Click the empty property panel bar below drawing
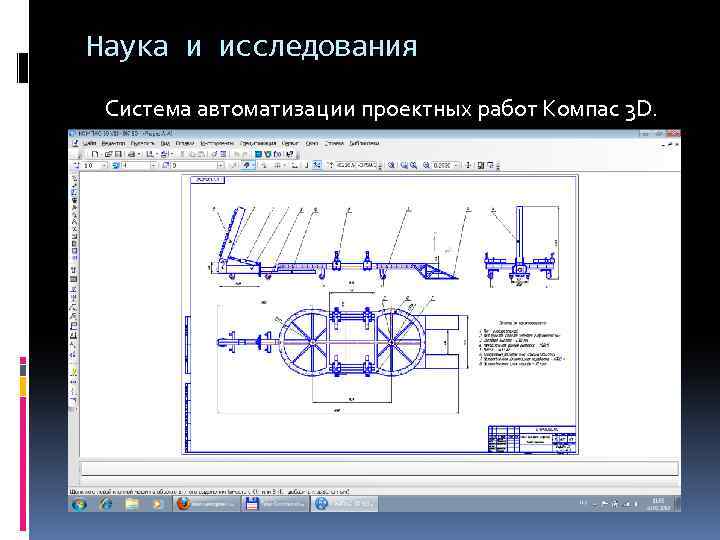This screenshot has height=540, width=720. click(x=379, y=468)
